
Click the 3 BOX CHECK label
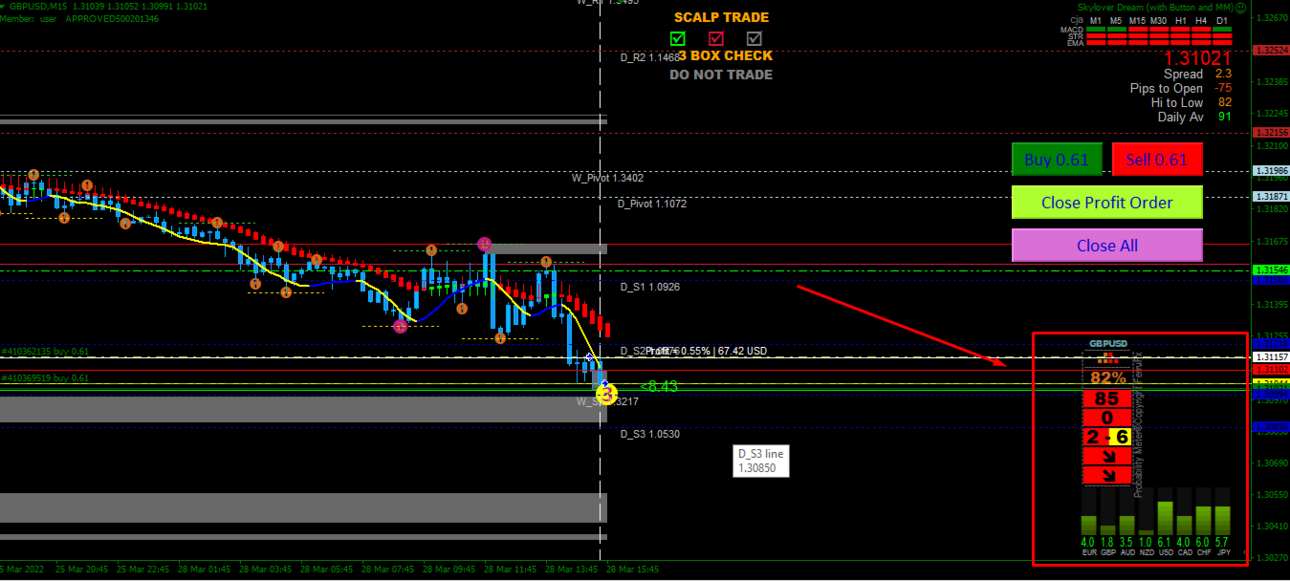[726, 56]
